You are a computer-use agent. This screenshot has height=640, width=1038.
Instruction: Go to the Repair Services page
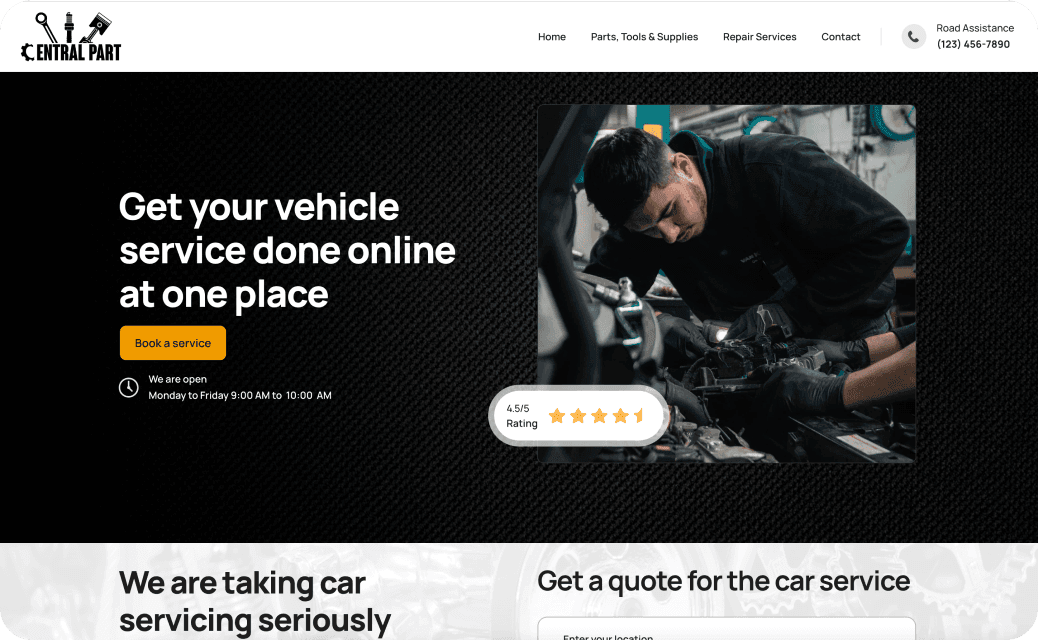(x=759, y=37)
